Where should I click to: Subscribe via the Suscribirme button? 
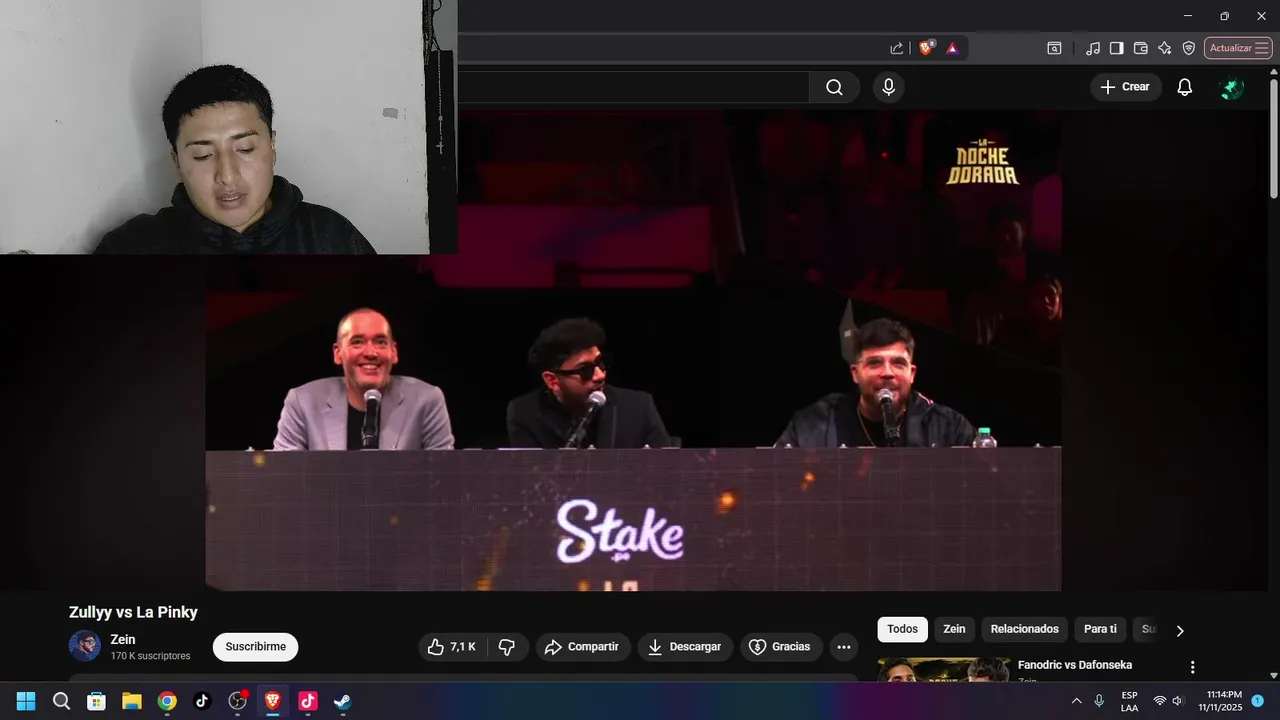(x=256, y=647)
